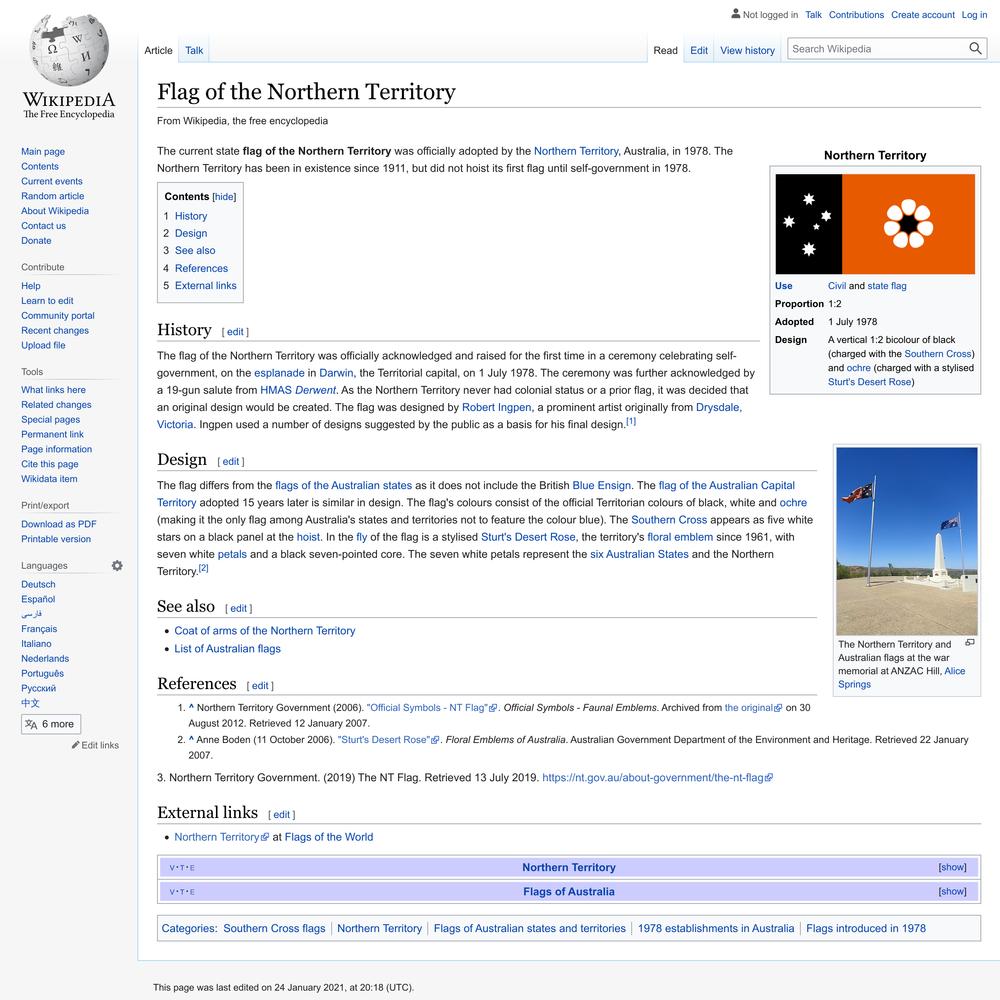Open the Edit tab
Screen dimensions: 1000x1000
click(x=699, y=50)
